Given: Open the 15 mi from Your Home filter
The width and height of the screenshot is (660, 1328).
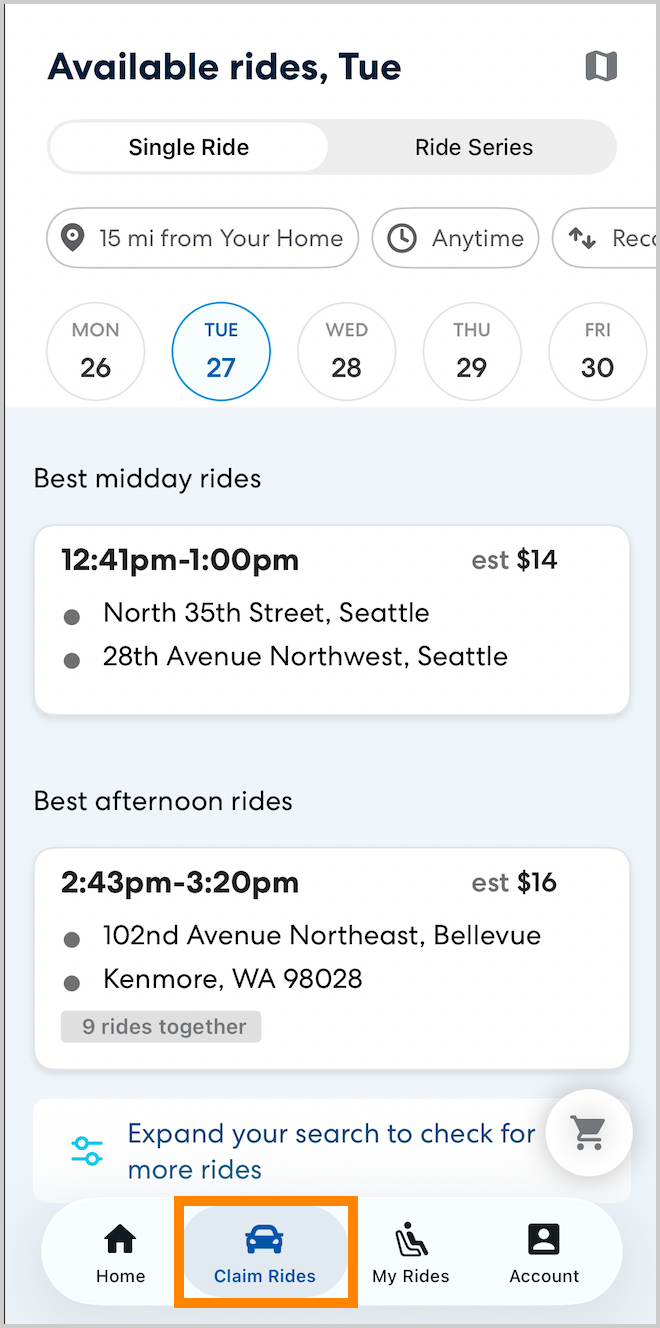Looking at the screenshot, I should point(202,238).
